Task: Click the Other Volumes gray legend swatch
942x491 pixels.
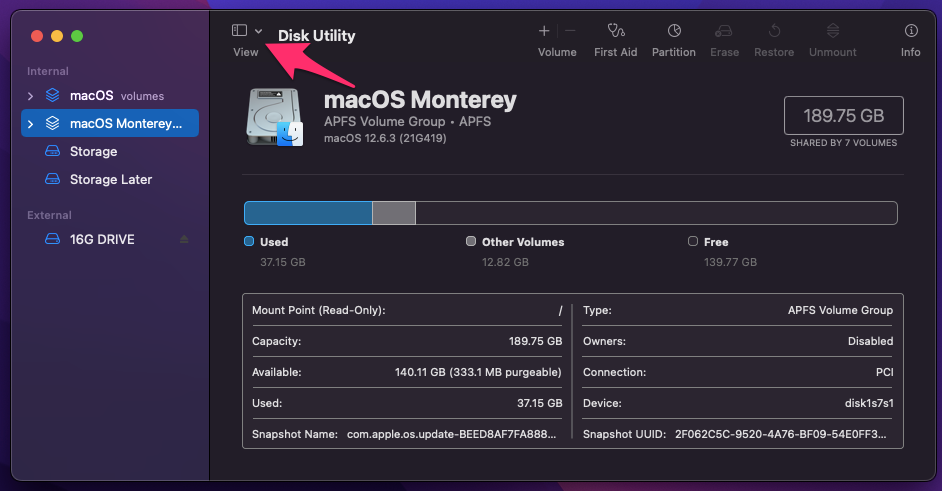Action: point(471,241)
